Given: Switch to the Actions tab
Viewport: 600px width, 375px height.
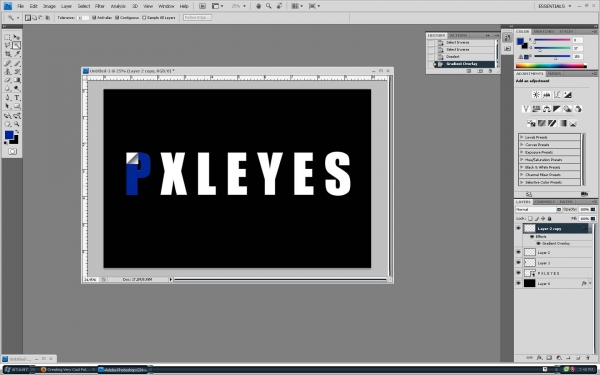Looking at the screenshot, I should click(x=458, y=35).
